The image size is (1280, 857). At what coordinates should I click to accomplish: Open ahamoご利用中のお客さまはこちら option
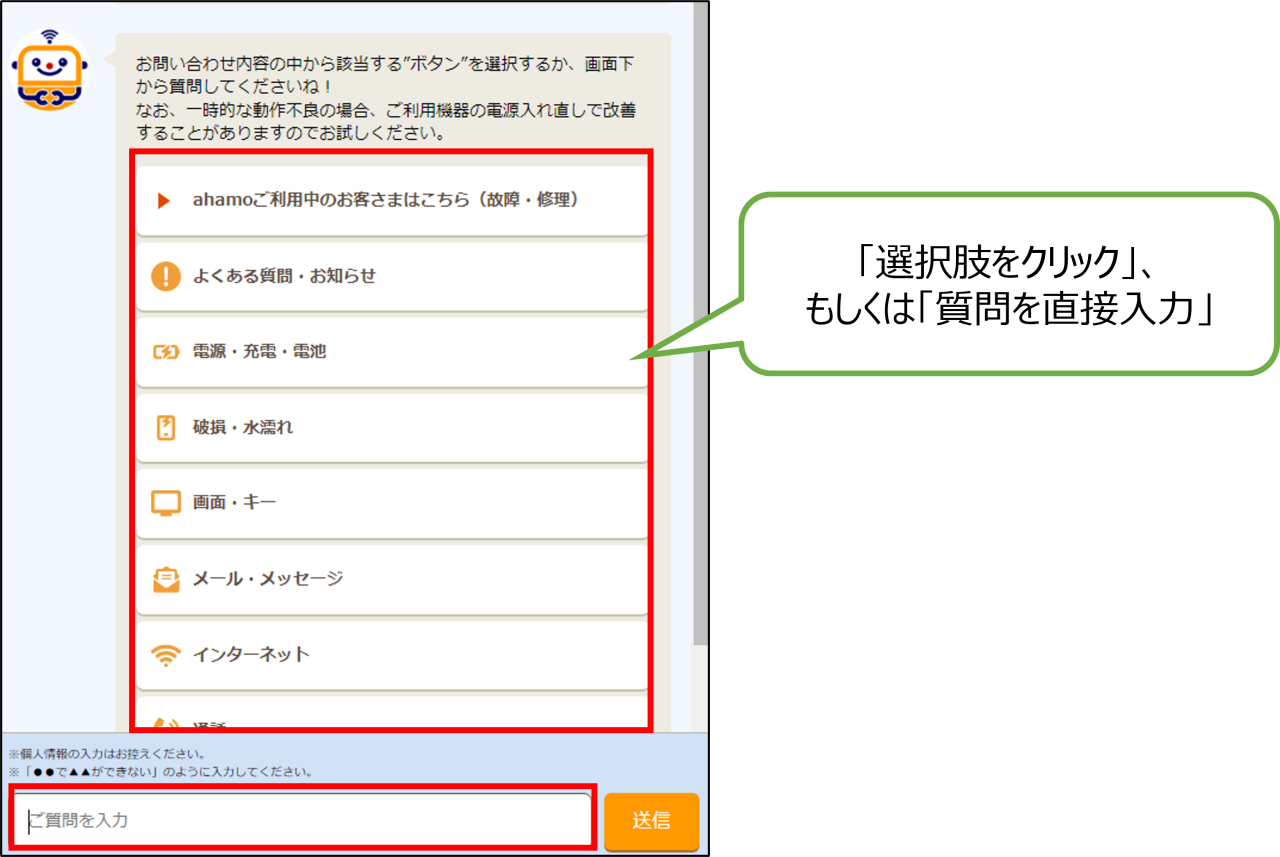coord(386,200)
